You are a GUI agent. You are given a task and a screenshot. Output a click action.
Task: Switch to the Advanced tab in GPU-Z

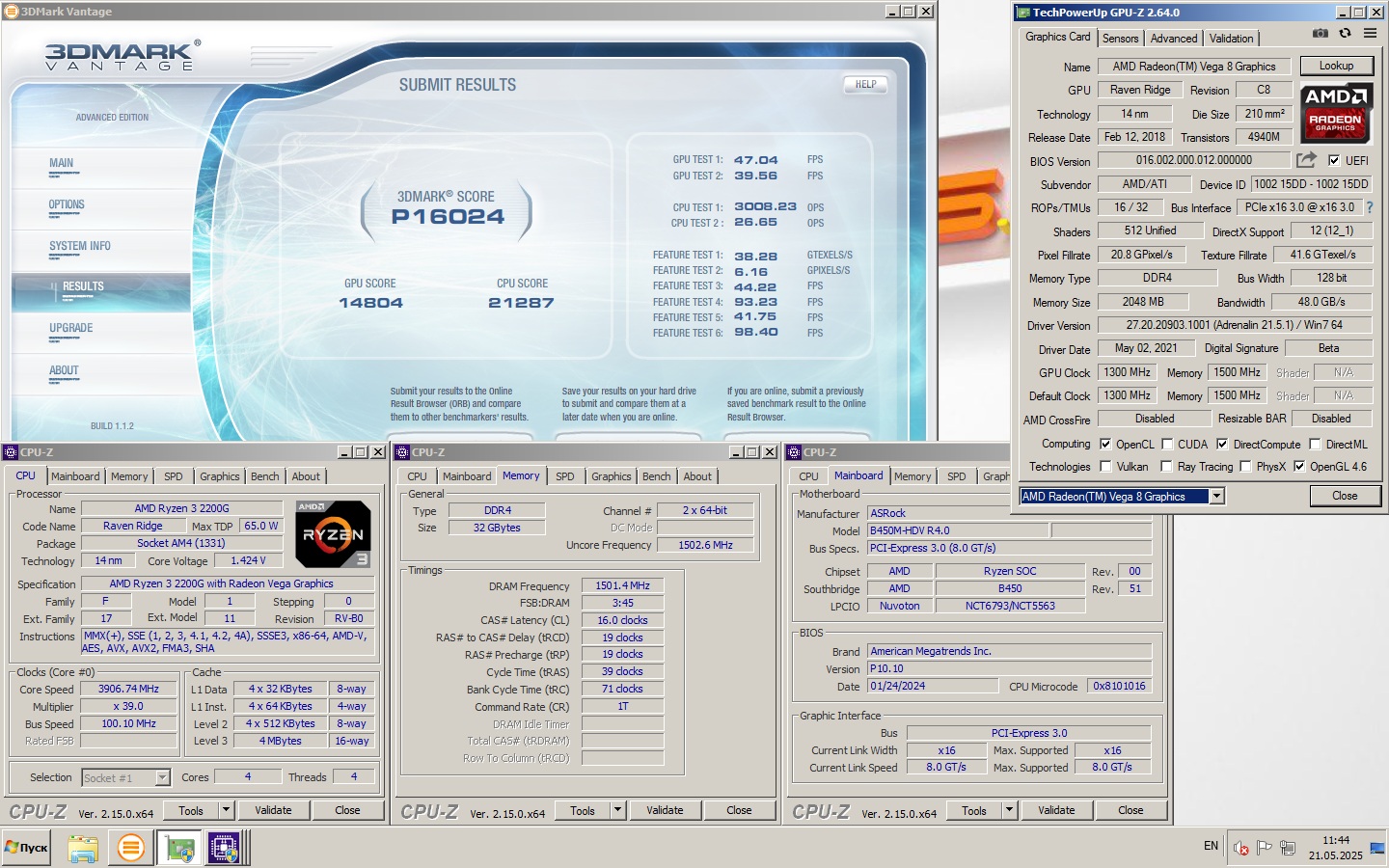[1174, 39]
